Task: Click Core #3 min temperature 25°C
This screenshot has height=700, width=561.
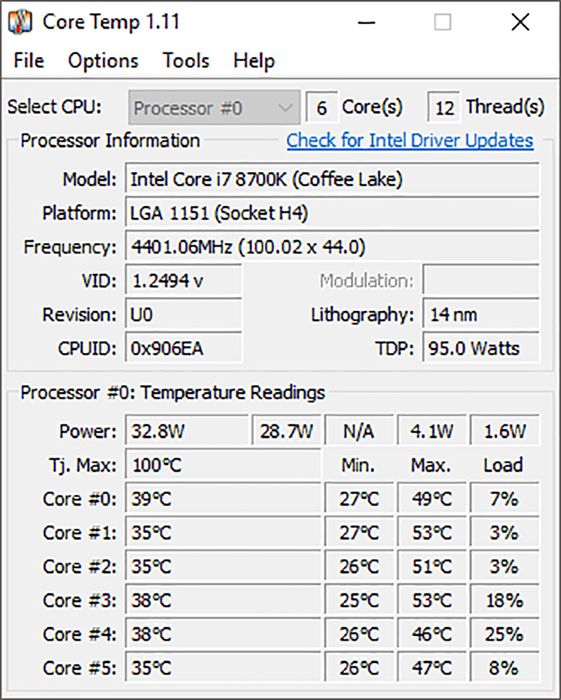Action: click(359, 600)
